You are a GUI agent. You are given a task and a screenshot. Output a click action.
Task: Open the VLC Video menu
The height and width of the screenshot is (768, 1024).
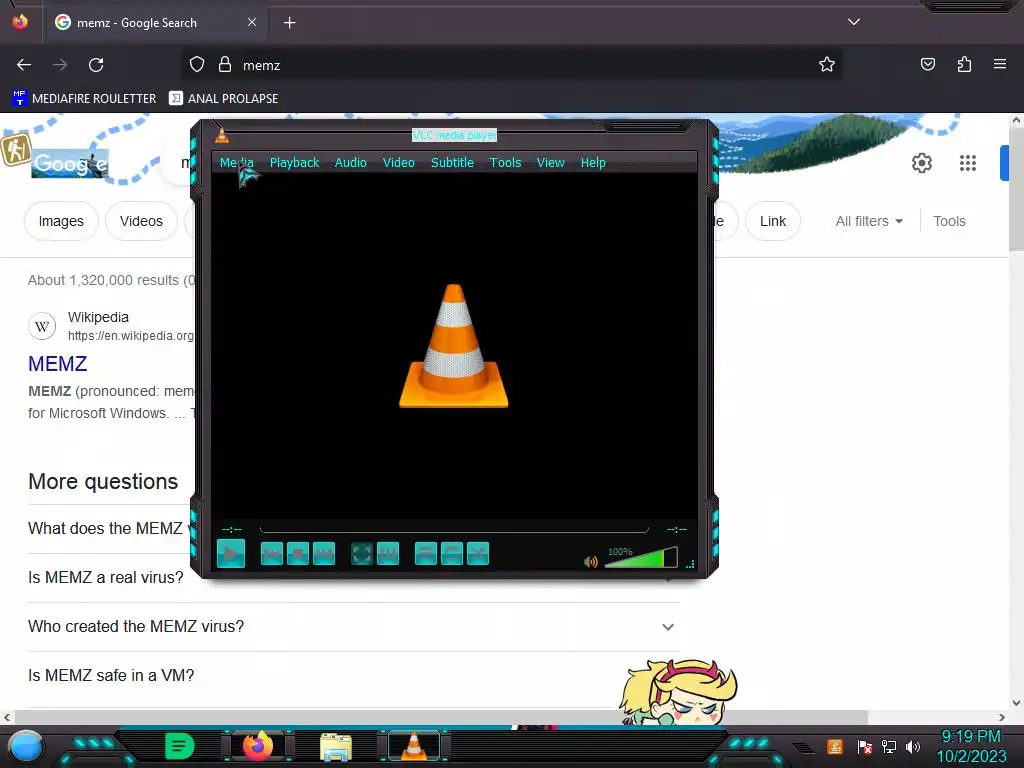coord(398,163)
